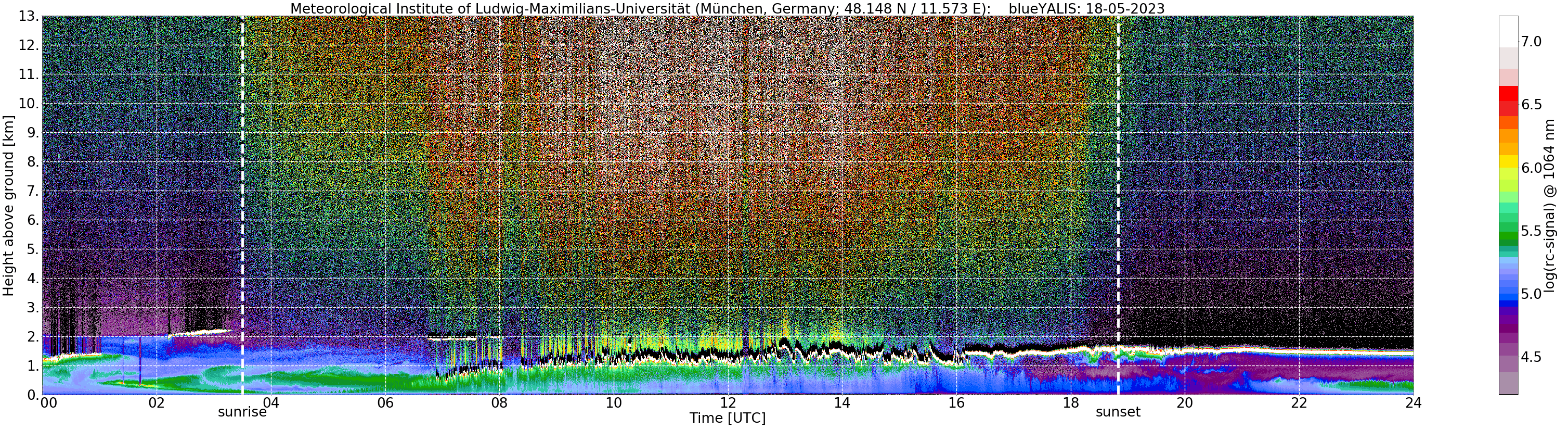Click the height tick label '2.'

pos(33,336)
